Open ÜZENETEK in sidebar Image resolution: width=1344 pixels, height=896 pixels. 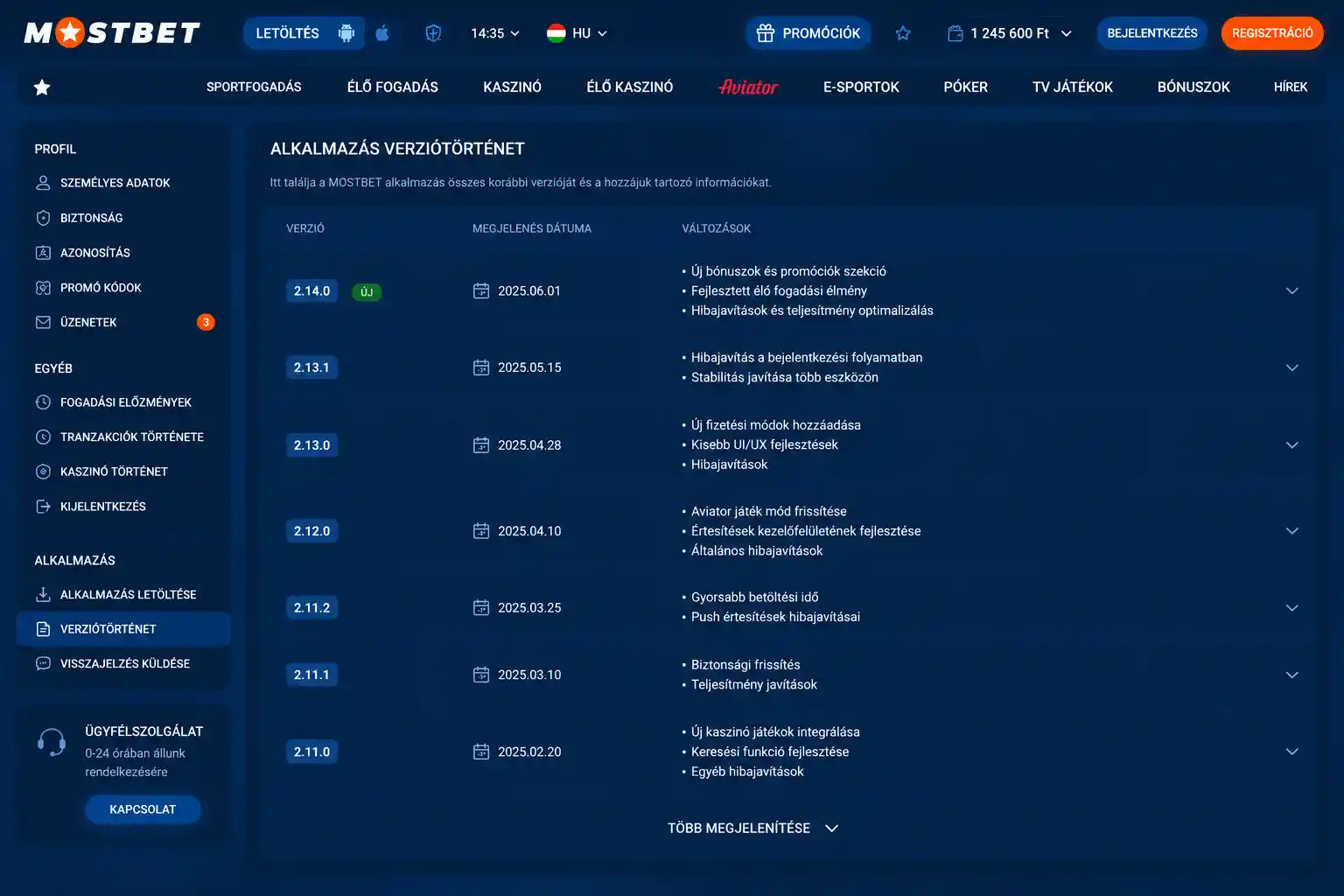(x=122, y=322)
